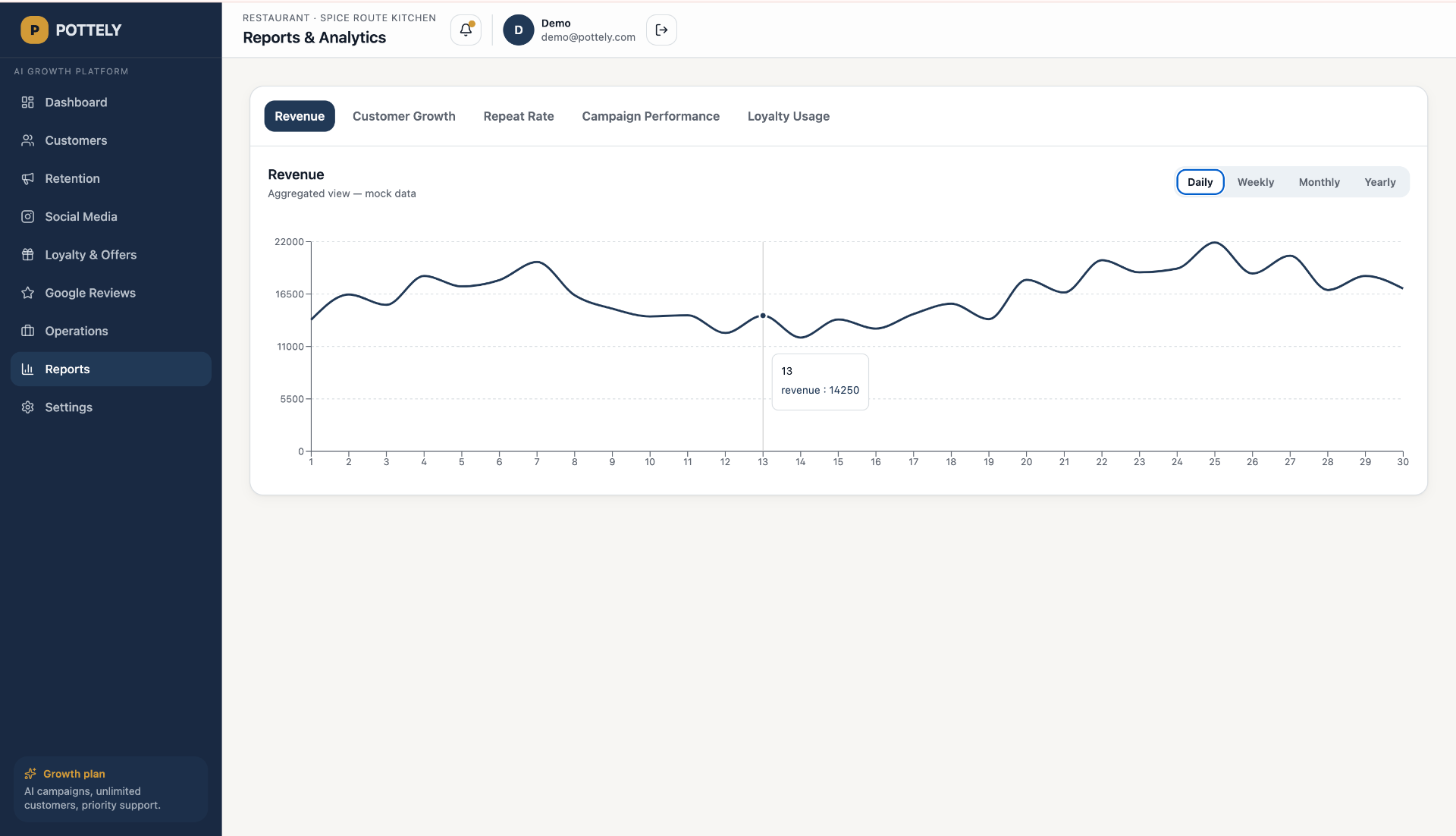Click the Reports & Analytics page title
The height and width of the screenshot is (836, 1456).
[315, 38]
